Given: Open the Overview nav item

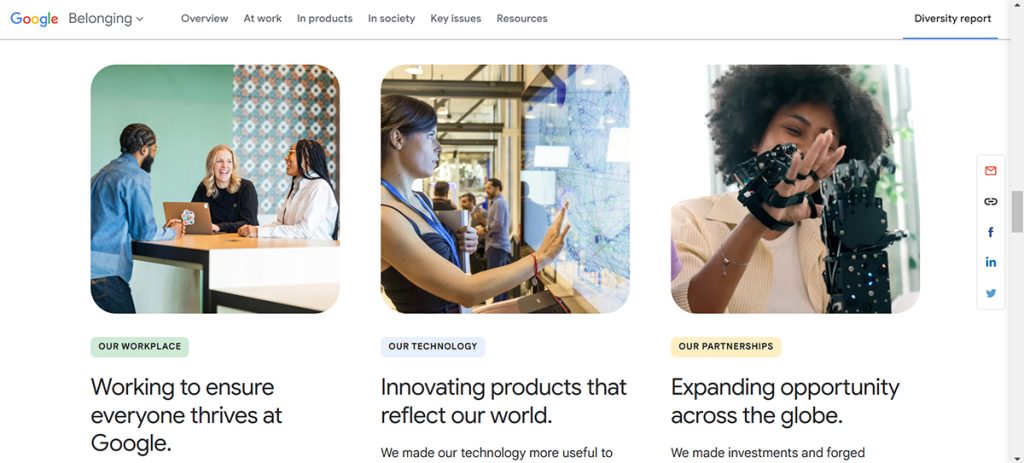Looking at the screenshot, I should point(204,19).
